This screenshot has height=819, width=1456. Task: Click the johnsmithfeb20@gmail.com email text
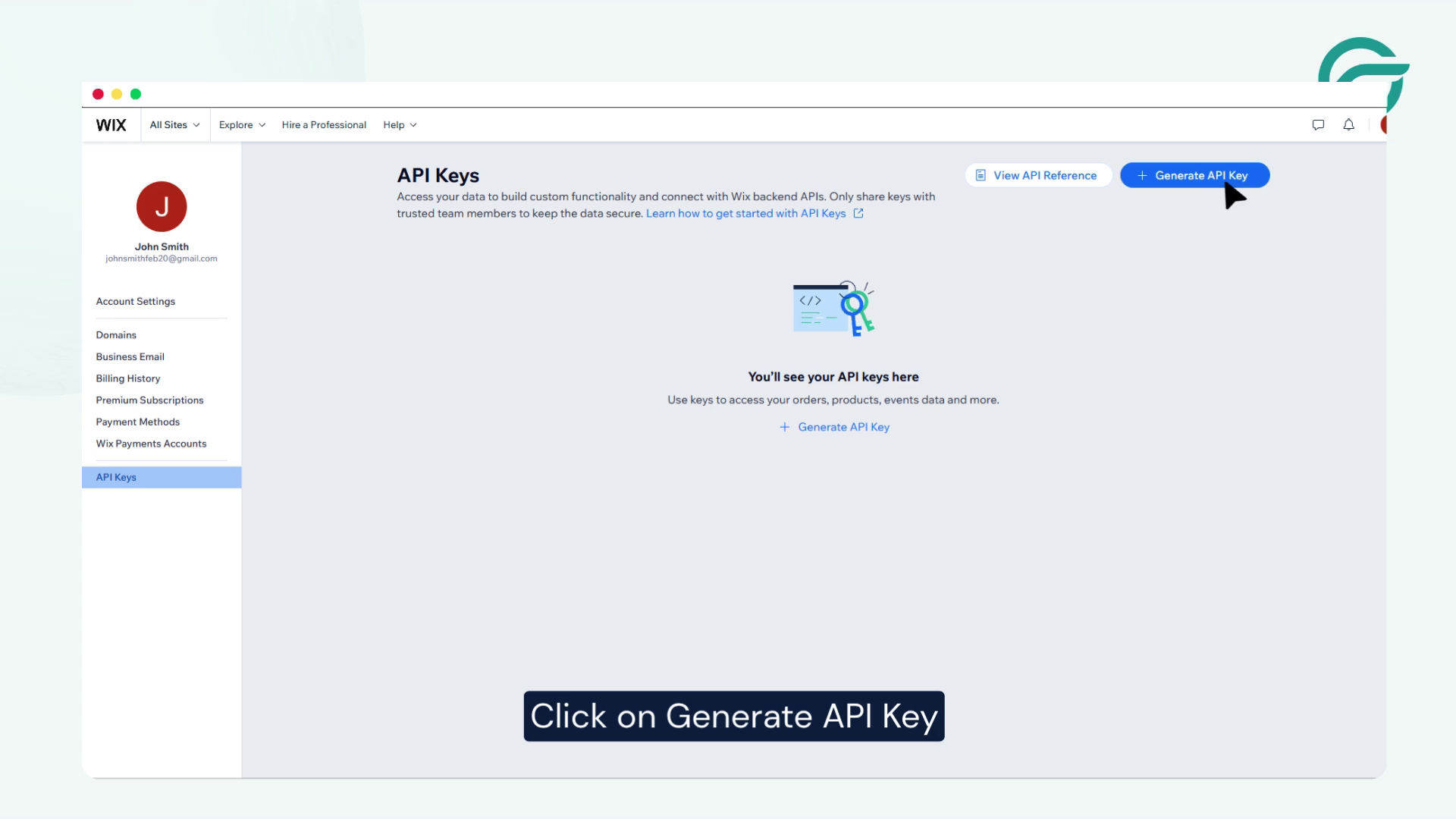click(162, 259)
